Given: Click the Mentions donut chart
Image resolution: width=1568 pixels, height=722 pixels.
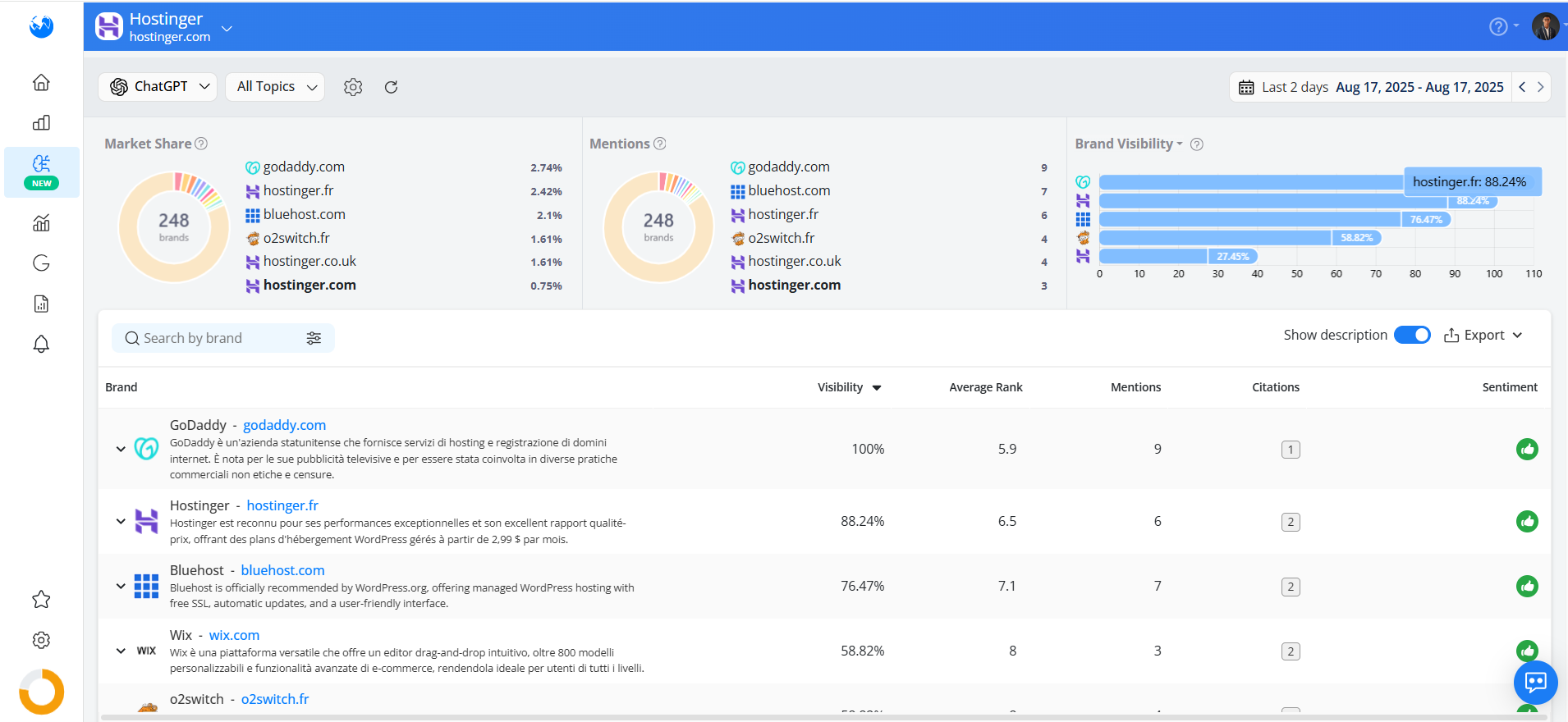Looking at the screenshot, I should [658, 227].
